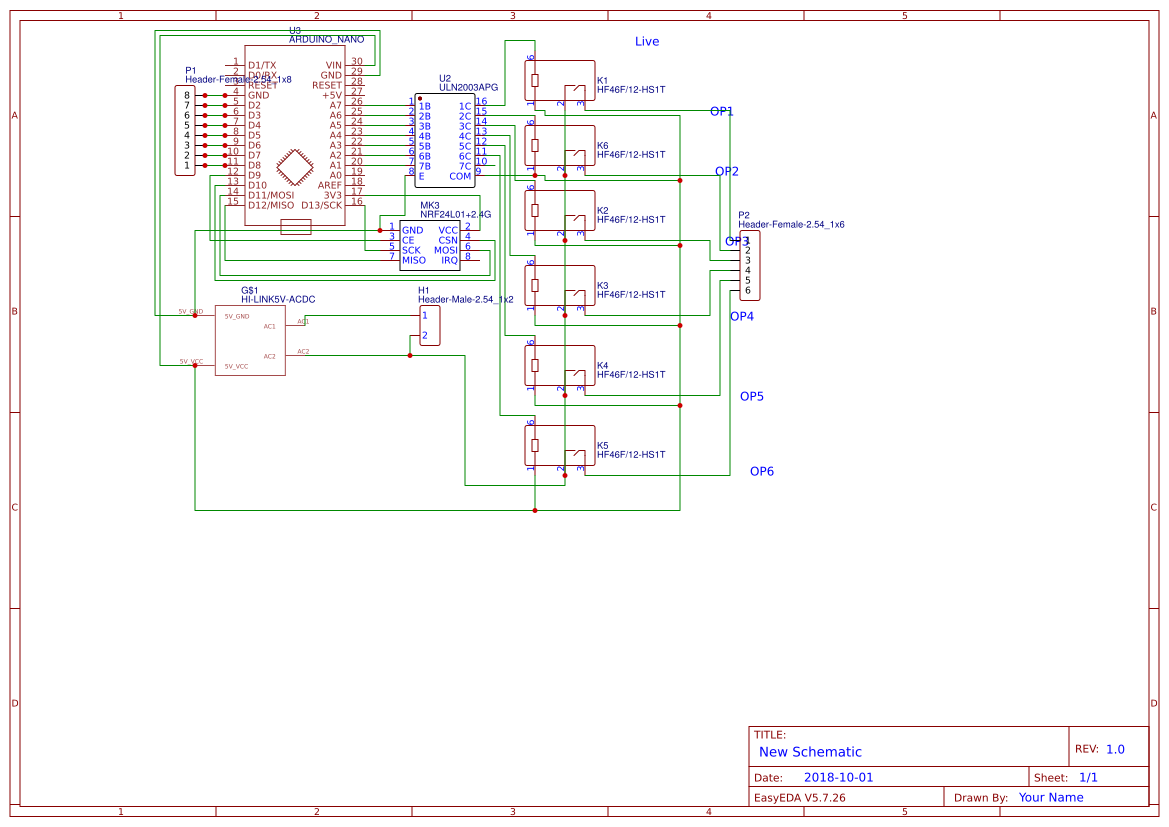Click the "NRF24L01+2.4G" component name
1169x827 pixels.
pos(456,215)
